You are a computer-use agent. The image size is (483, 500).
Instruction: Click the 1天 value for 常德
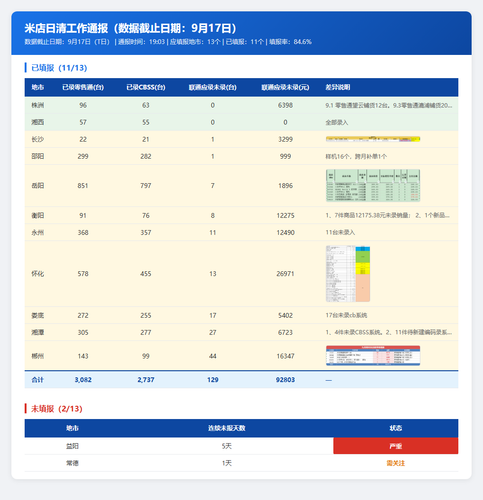tap(227, 463)
